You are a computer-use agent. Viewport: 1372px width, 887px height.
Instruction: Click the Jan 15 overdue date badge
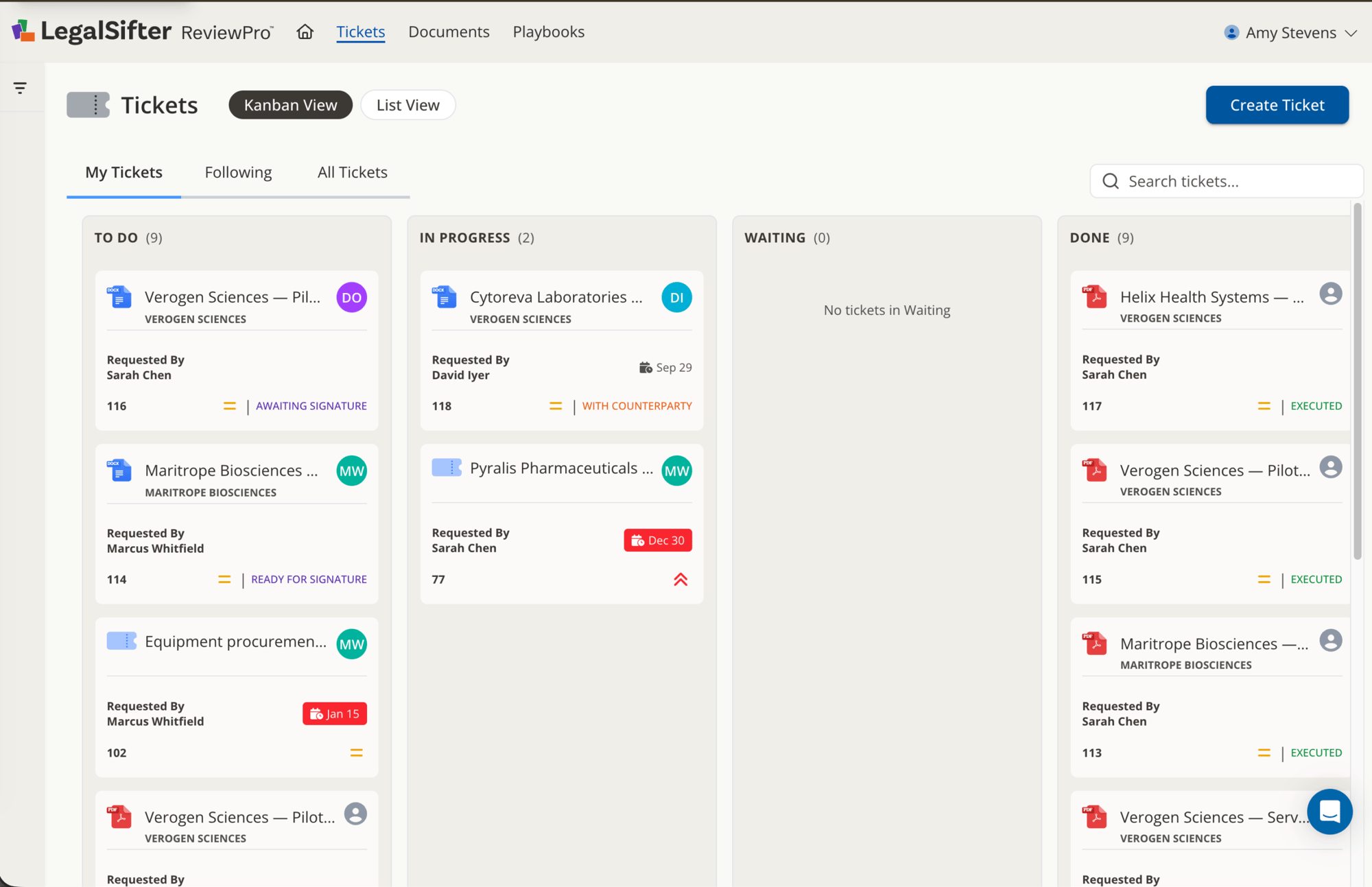pos(335,713)
